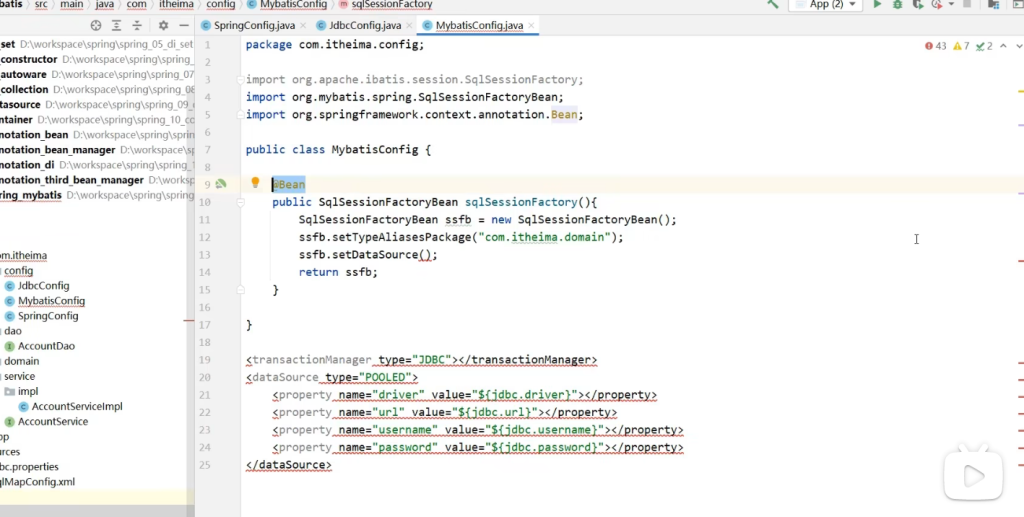Hide the project panel with minus icon
The height and width of the screenshot is (517, 1024).
(183, 25)
